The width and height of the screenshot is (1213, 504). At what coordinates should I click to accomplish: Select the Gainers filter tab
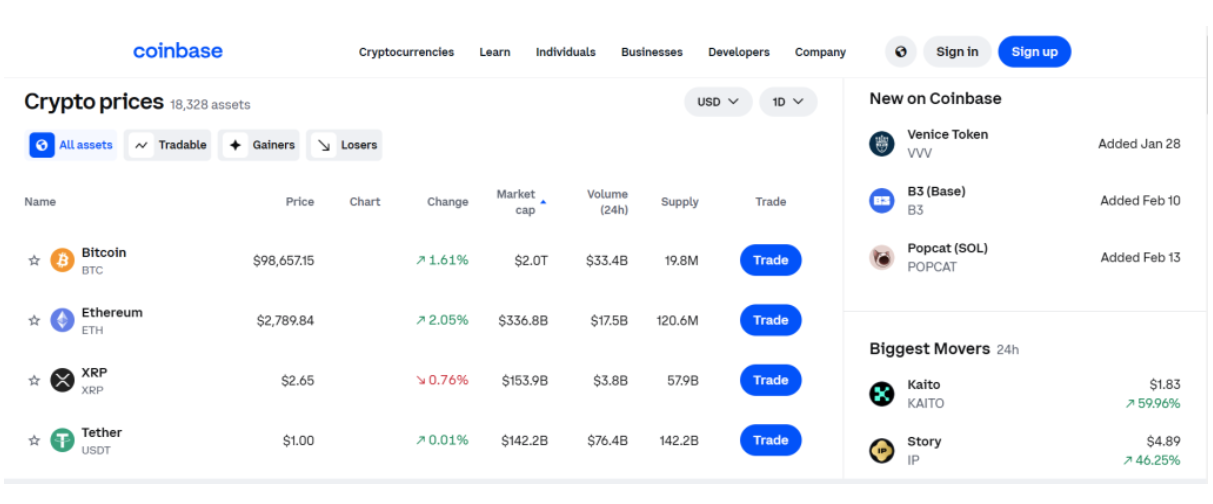coord(261,145)
